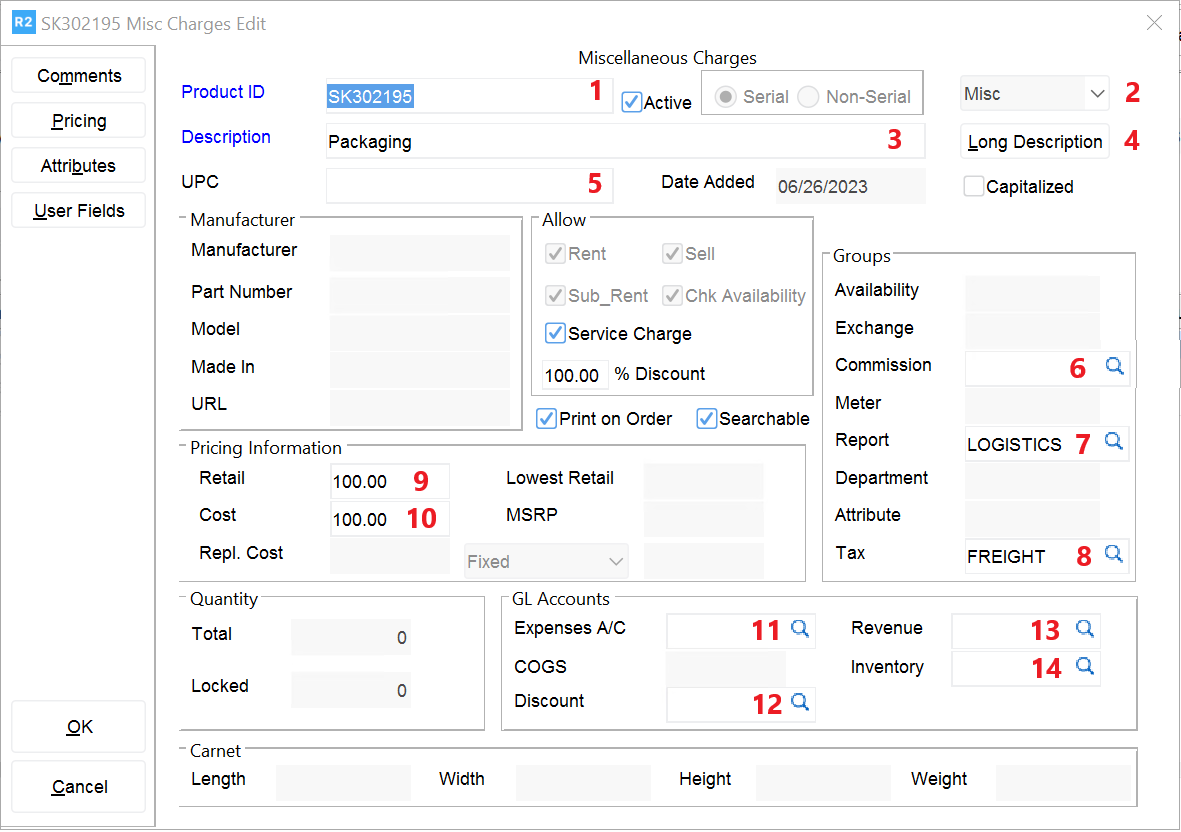Screen dimensions: 1181x832
Task: Uncheck the Active checkbox
Action: pyautogui.click(x=631, y=102)
